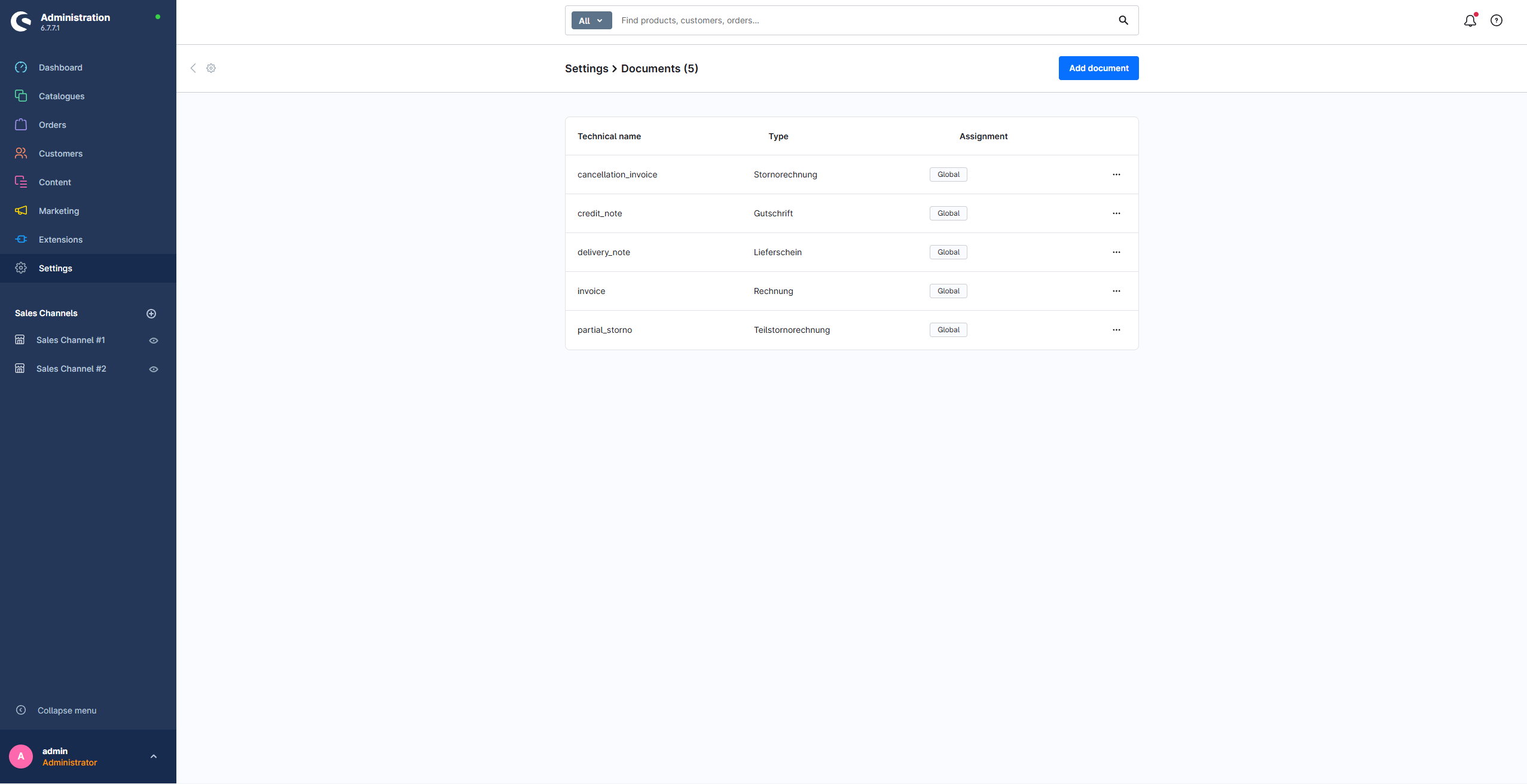Open the notifications bell icon
This screenshot has height=784, width=1527.
pos(1470,21)
